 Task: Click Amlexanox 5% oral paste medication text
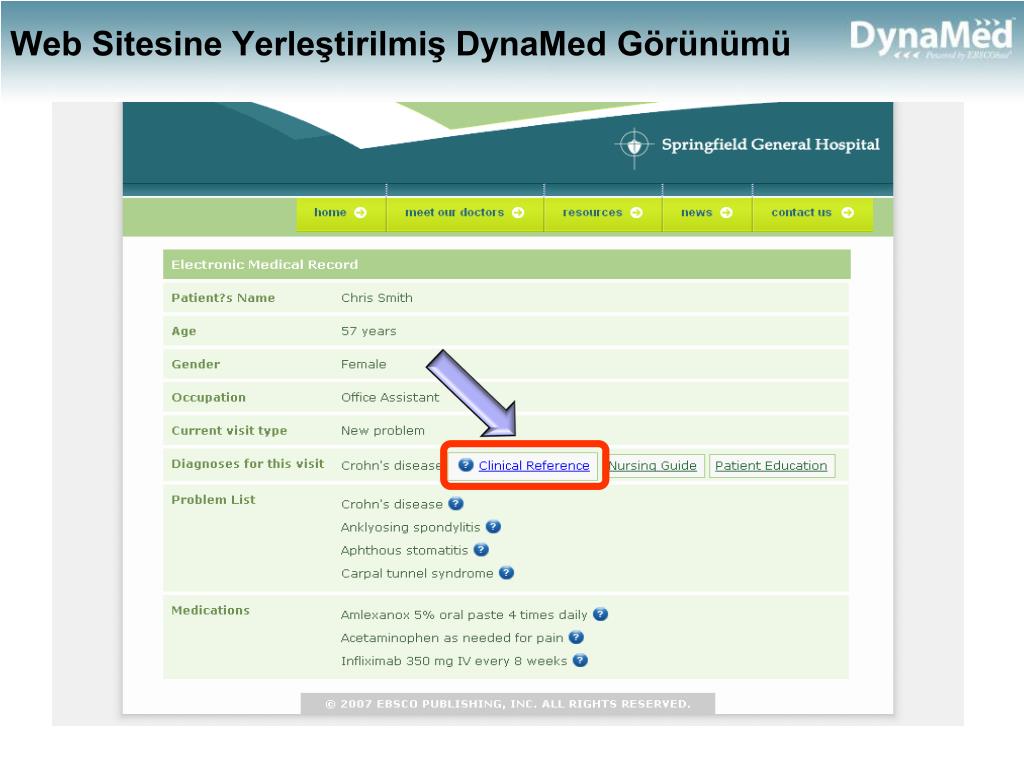464,615
